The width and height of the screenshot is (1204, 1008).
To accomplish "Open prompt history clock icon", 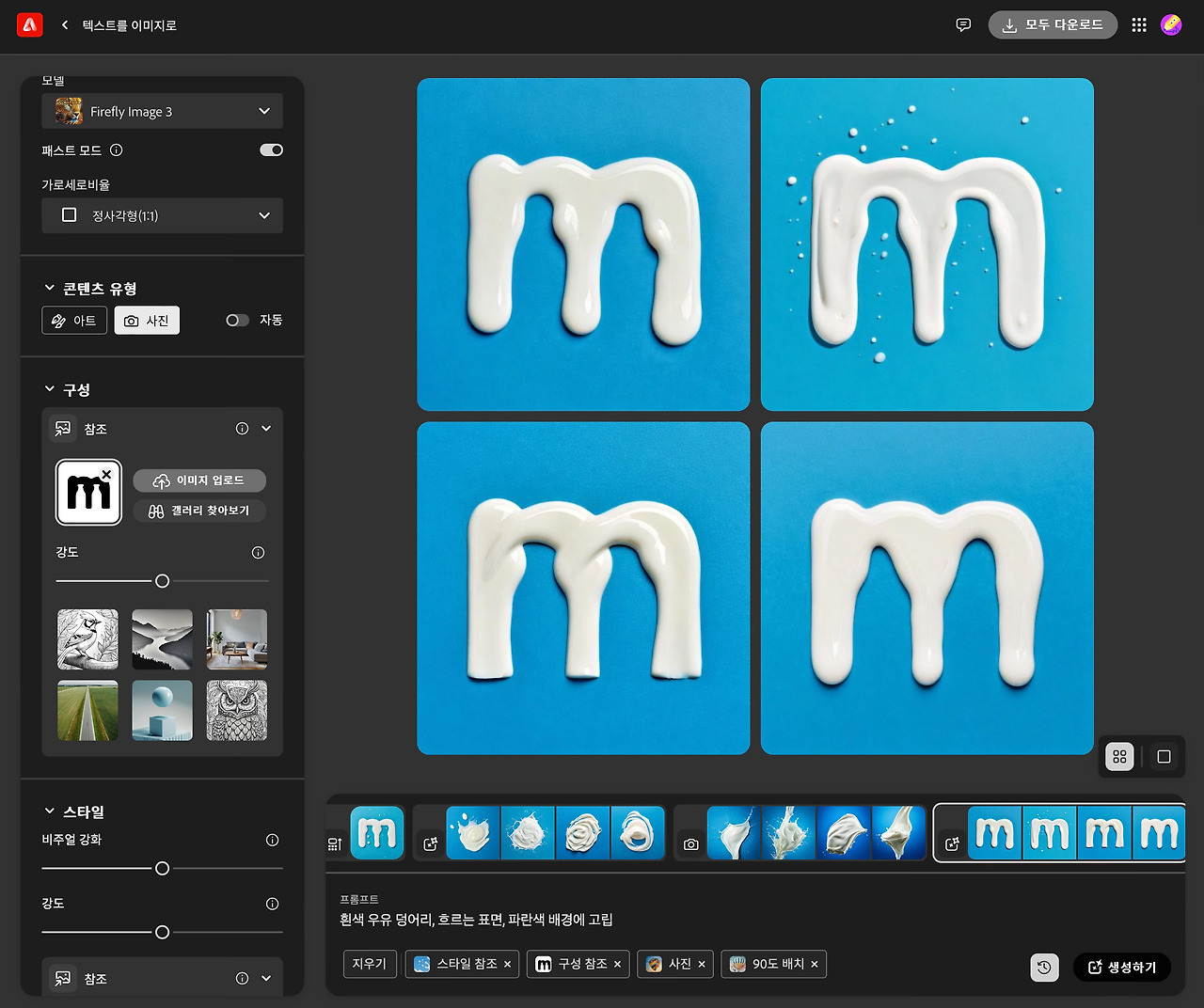I will click(x=1044, y=968).
